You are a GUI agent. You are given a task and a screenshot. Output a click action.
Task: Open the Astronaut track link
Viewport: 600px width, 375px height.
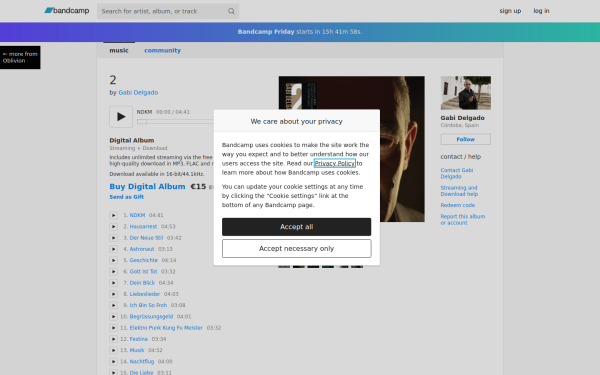[142, 249]
